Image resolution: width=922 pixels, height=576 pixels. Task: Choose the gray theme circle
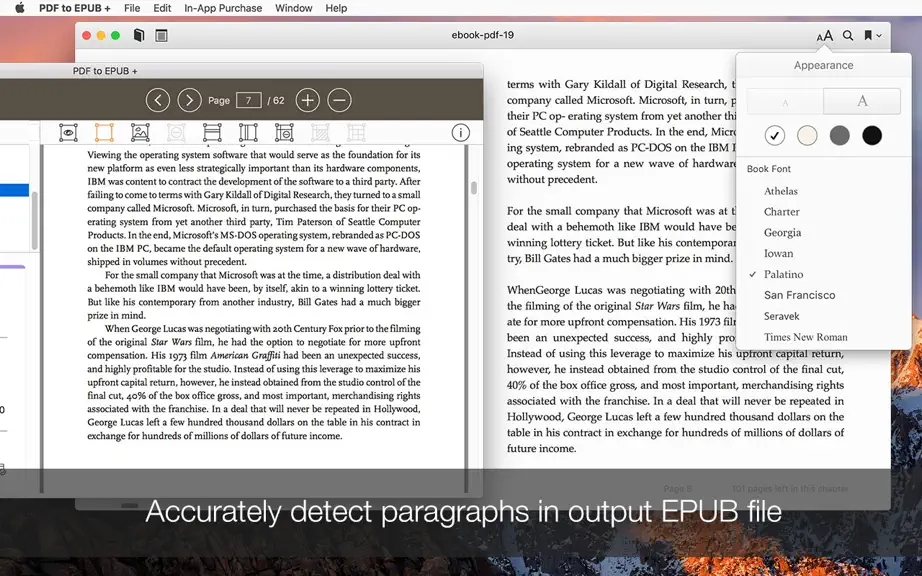pyautogui.click(x=840, y=136)
